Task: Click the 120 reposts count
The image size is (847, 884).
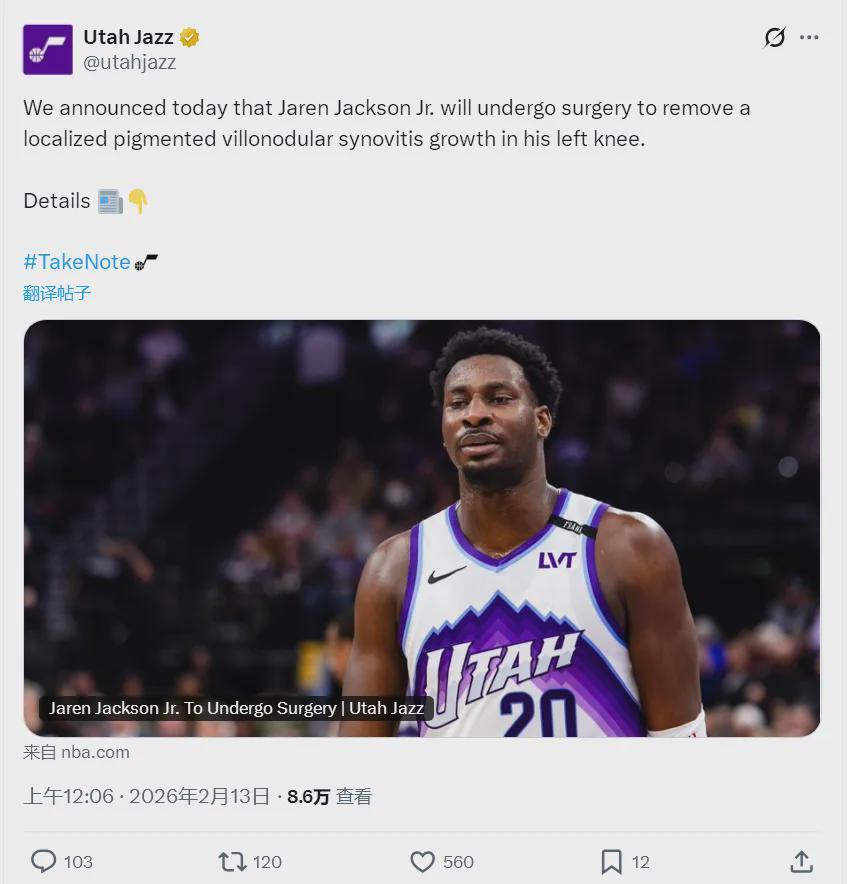Action: (x=267, y=862)
